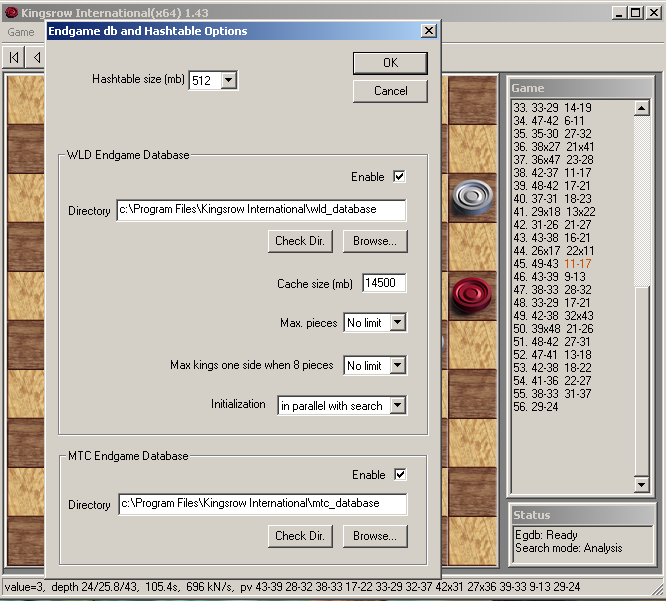Click the go-to-start toolbar icon
The width and height of the screenshot is (666, 601).
click(14, 57)
